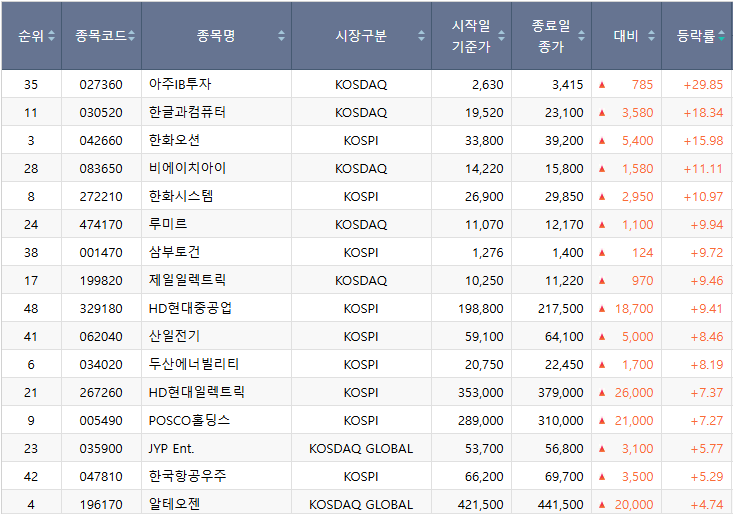Select stock name 알테오젠

(174, 505)
